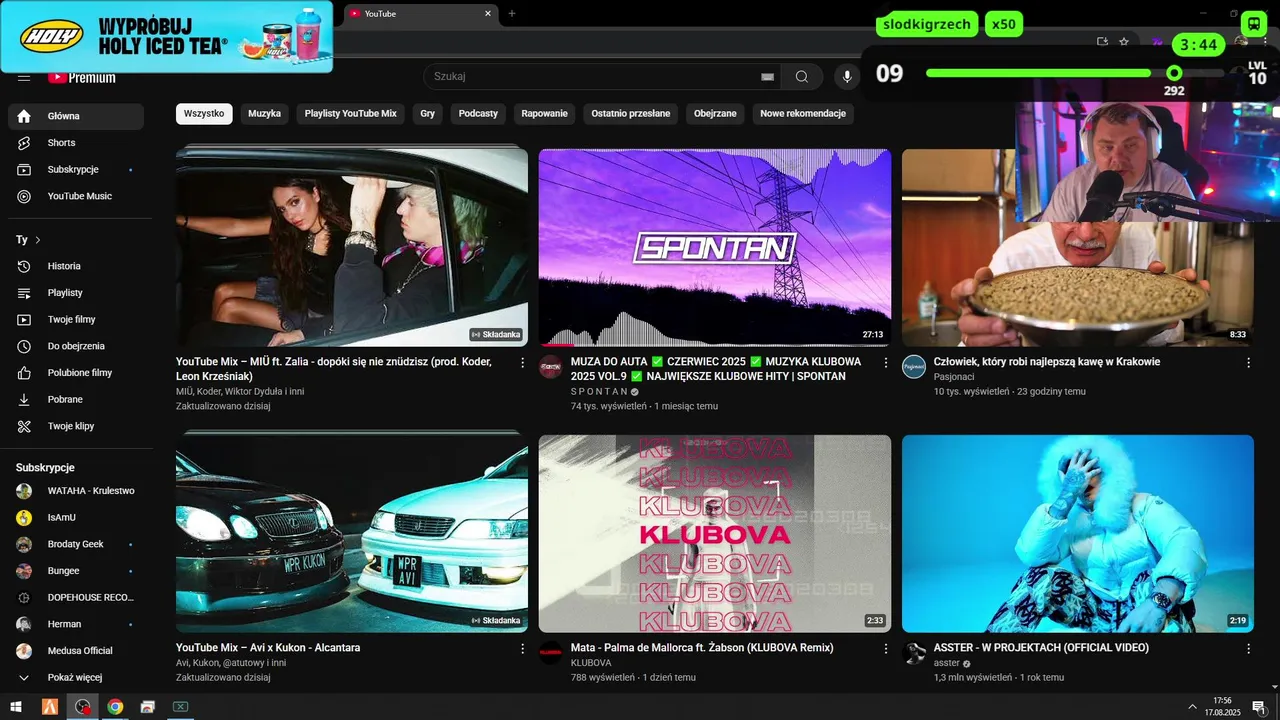Viewport: 1280px width, 720px height.
Task: Play the KLUBOVA remix video thumbnail
Action: 715,533
